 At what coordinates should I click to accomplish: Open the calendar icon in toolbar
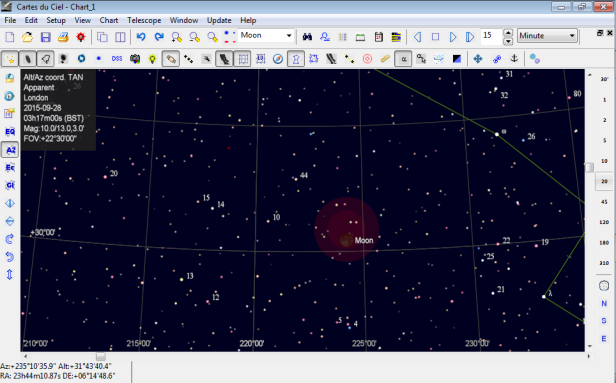coord(378,37)
